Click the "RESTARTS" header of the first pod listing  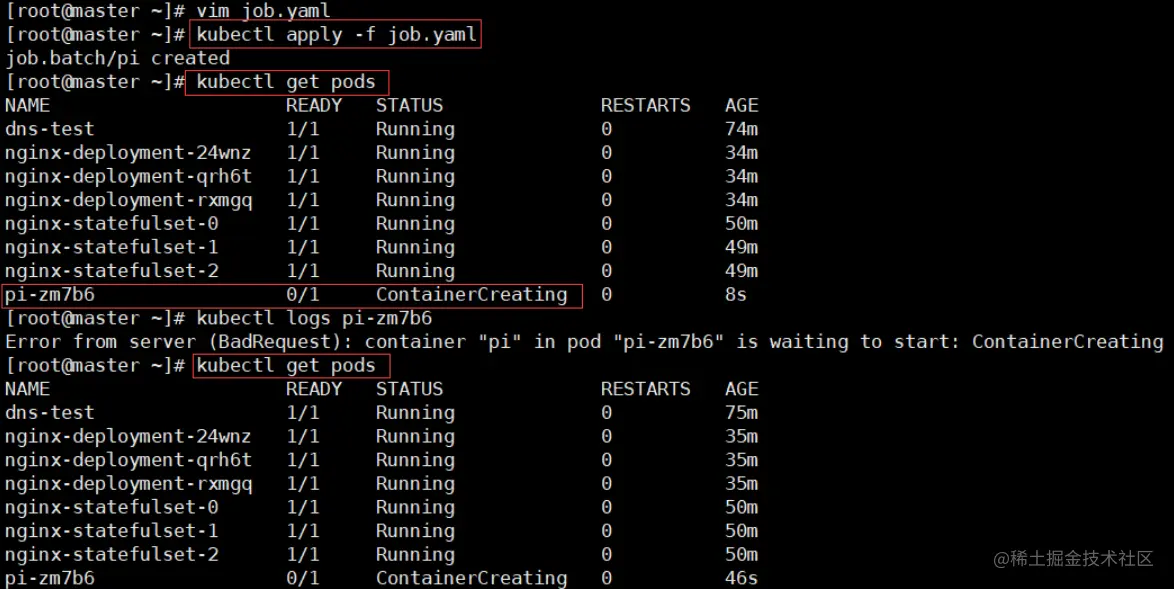[x=645, y=106]
